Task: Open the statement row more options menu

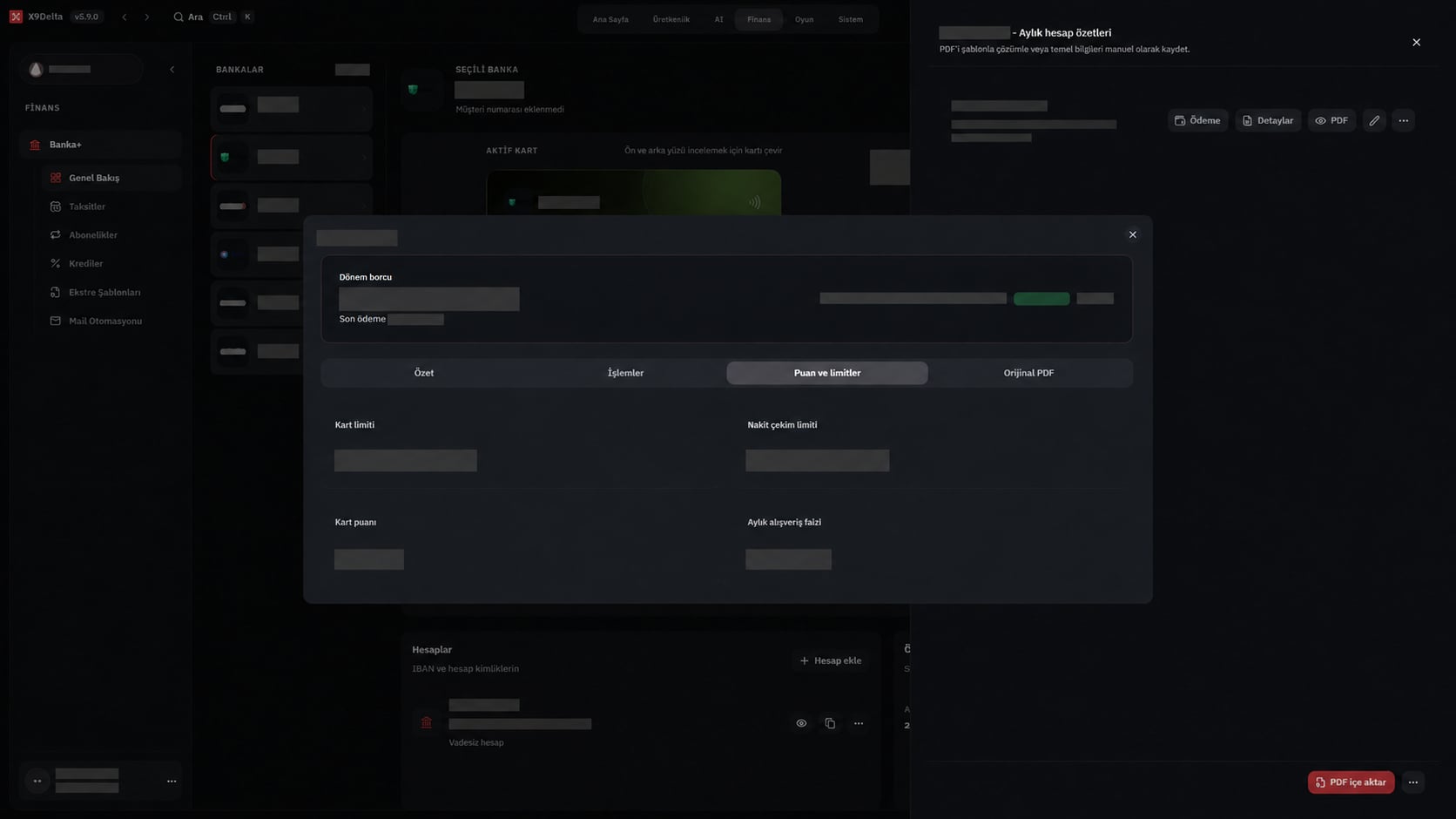Action: tap(1403, 120)
